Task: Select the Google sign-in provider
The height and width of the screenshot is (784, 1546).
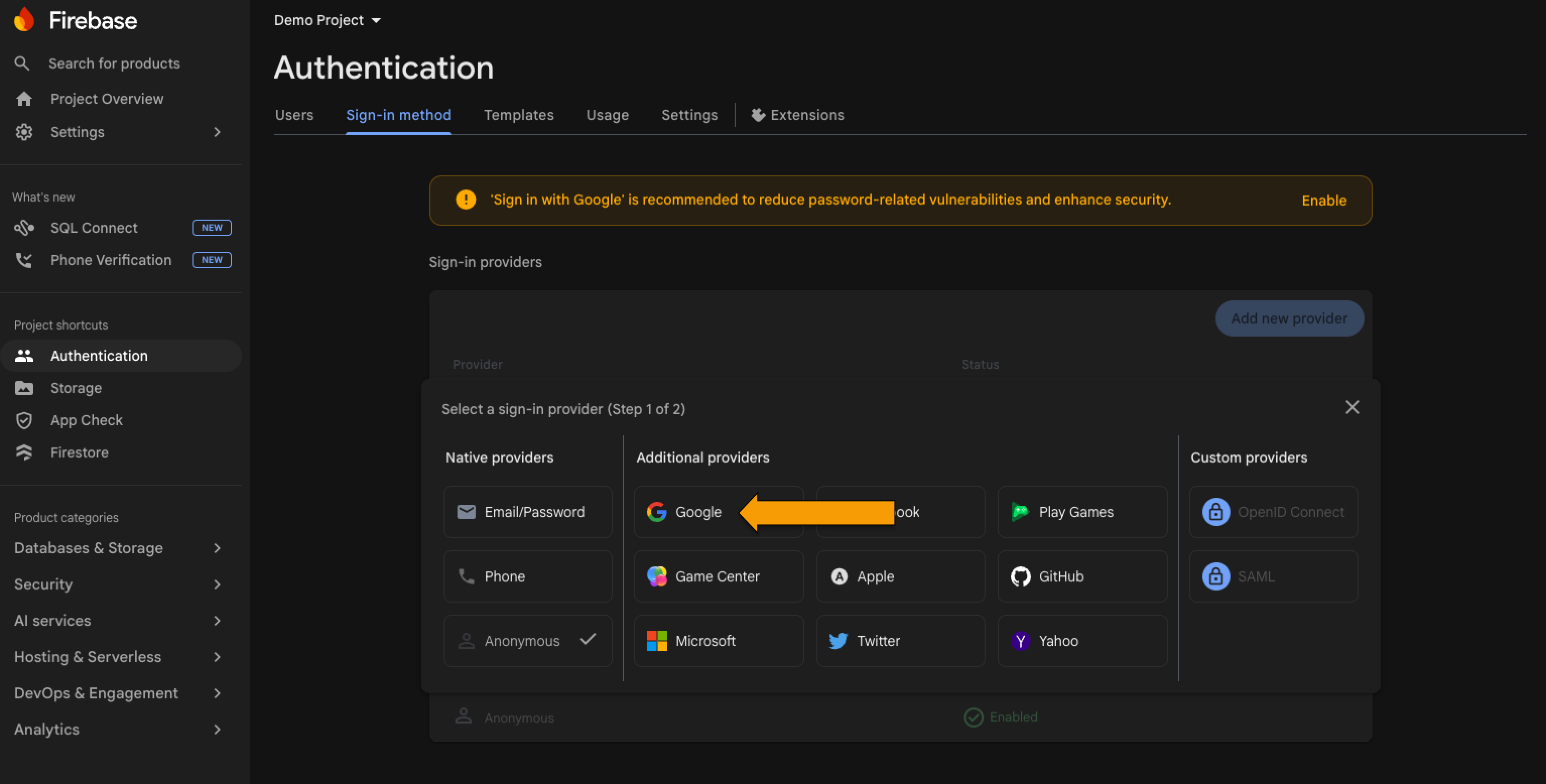Action: (x=719, y=511)
